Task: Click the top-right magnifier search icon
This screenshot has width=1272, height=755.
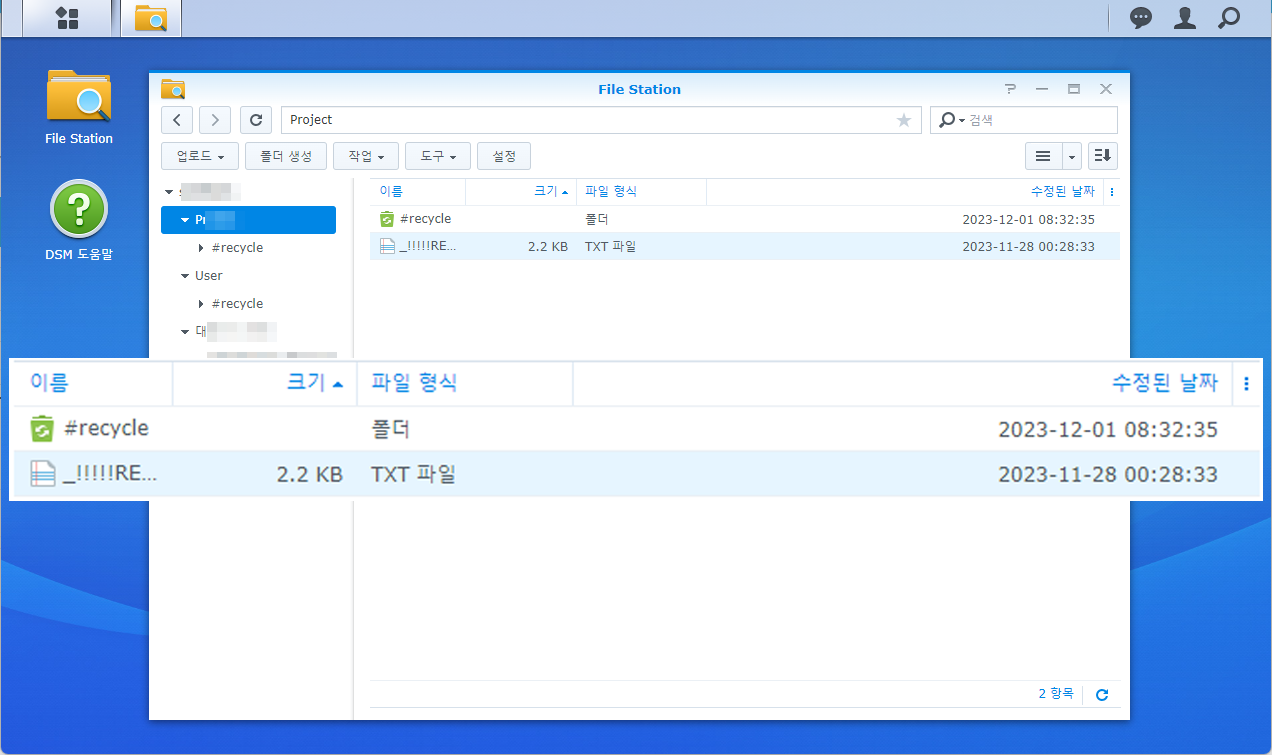Action: click(x=1229, y=18)
